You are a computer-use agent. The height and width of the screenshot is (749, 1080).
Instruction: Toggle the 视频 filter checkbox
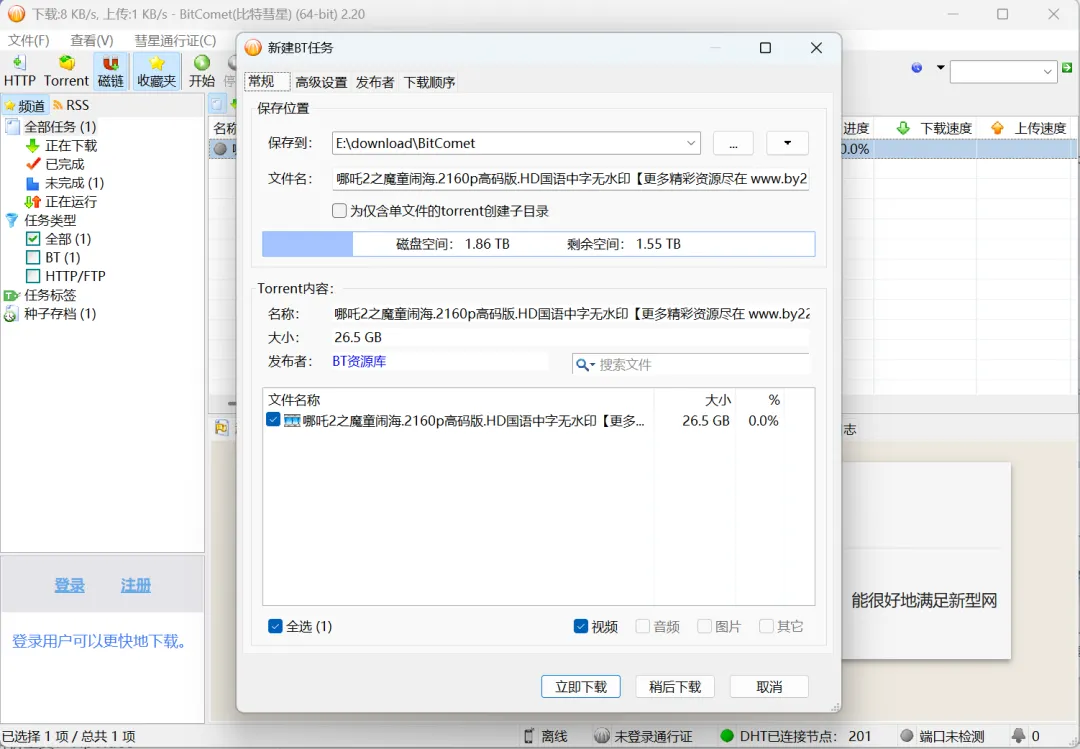581,626
